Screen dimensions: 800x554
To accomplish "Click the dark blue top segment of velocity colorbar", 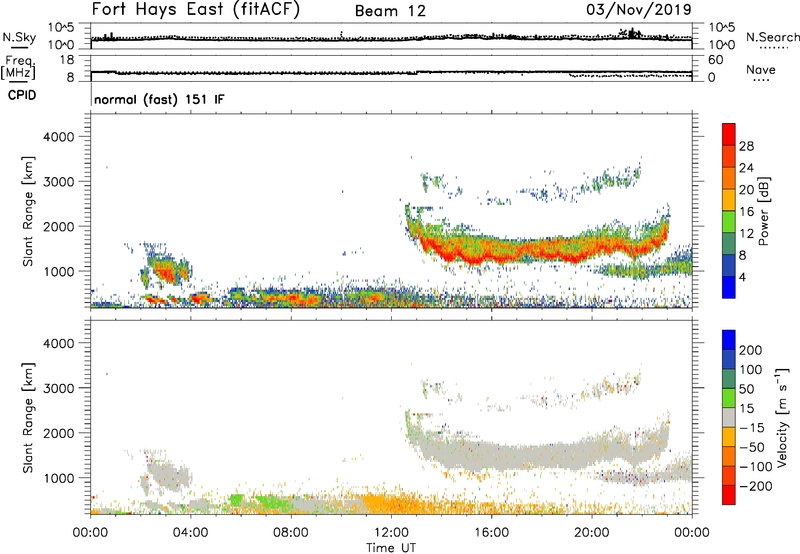I will [729, 340].
